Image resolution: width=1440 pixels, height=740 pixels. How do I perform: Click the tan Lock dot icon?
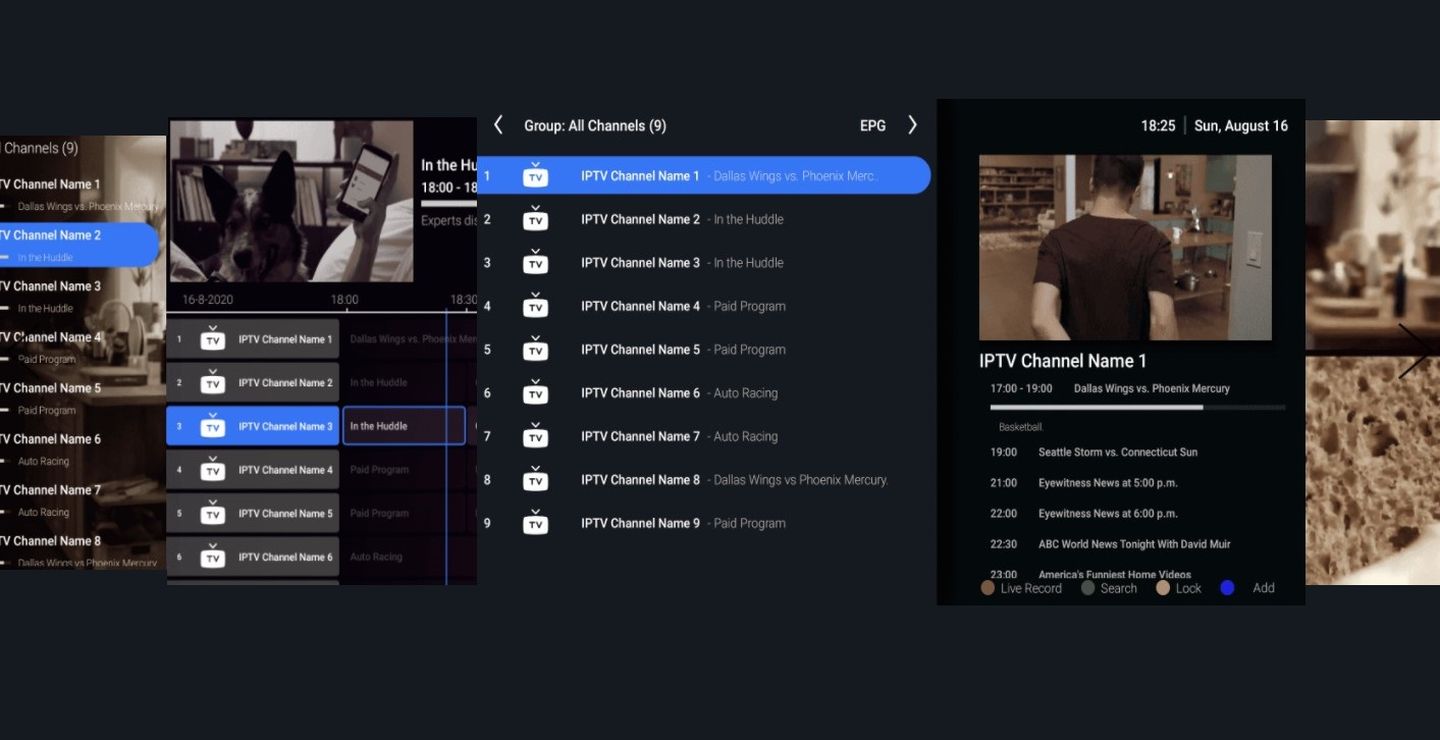click(1162, 588)
